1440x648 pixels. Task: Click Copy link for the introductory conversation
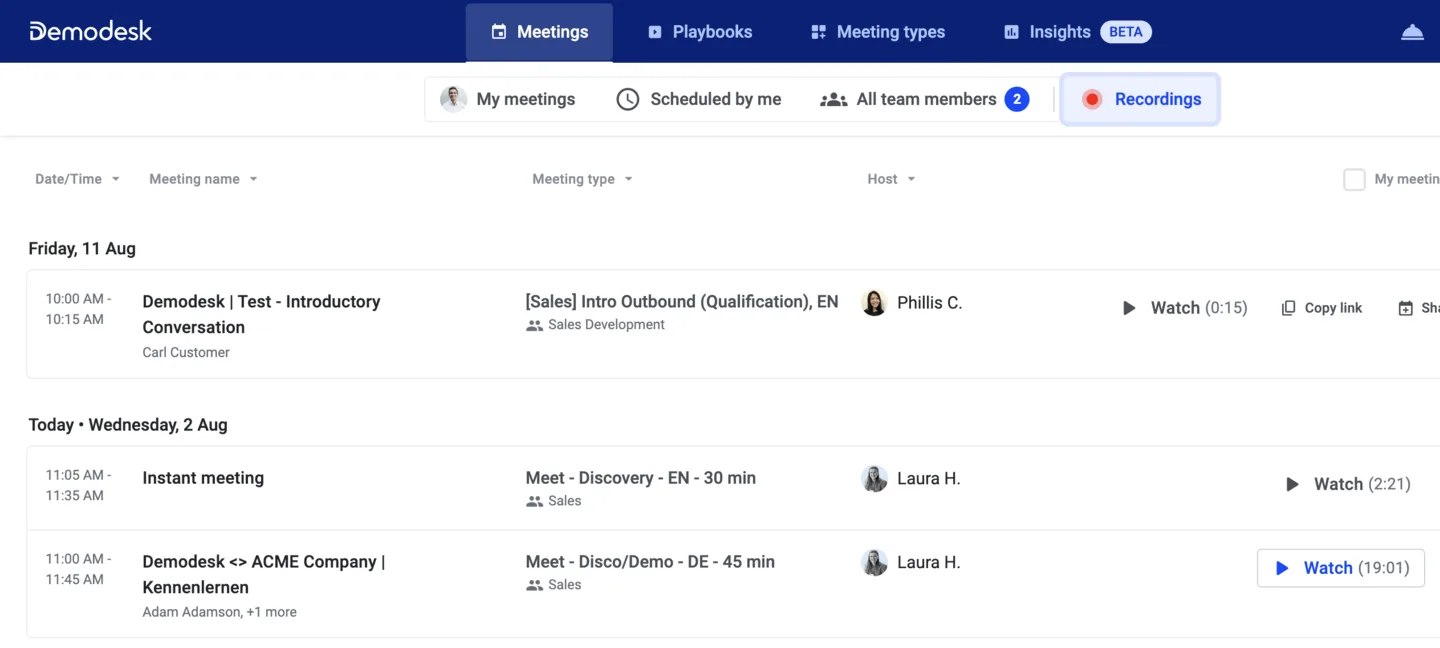[1322, 308]
